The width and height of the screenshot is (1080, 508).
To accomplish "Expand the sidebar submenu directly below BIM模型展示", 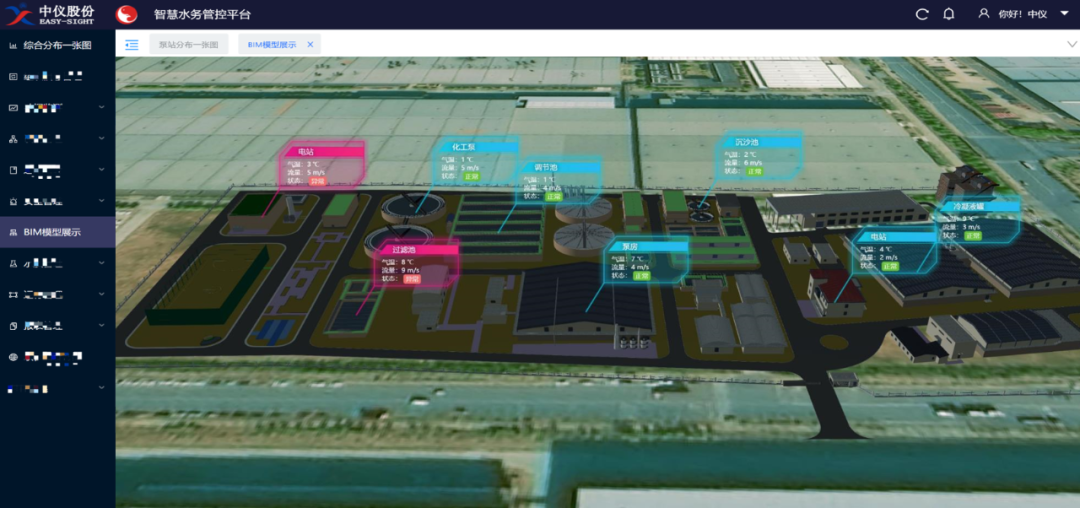I will coord(101,263).
